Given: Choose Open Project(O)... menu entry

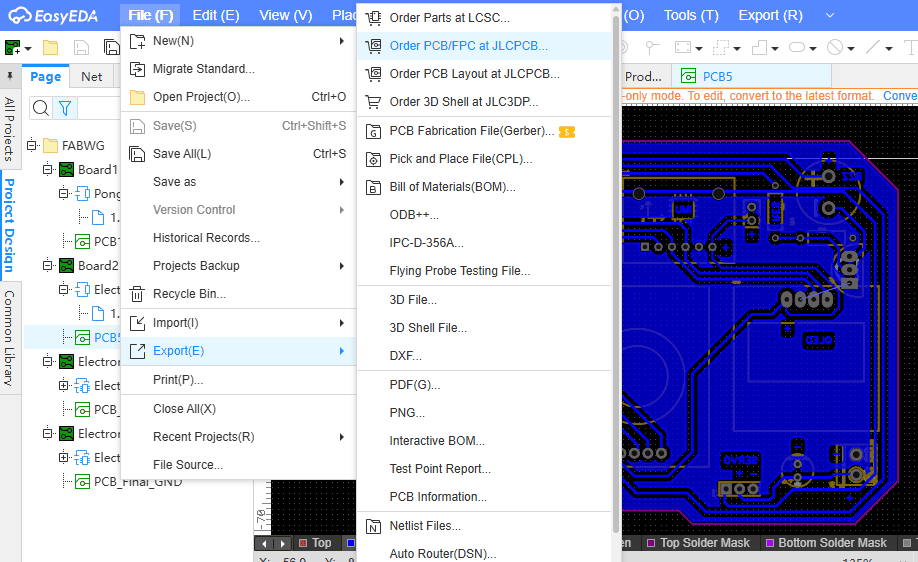Looking at the screenshot, I should [x=238, y=97].
